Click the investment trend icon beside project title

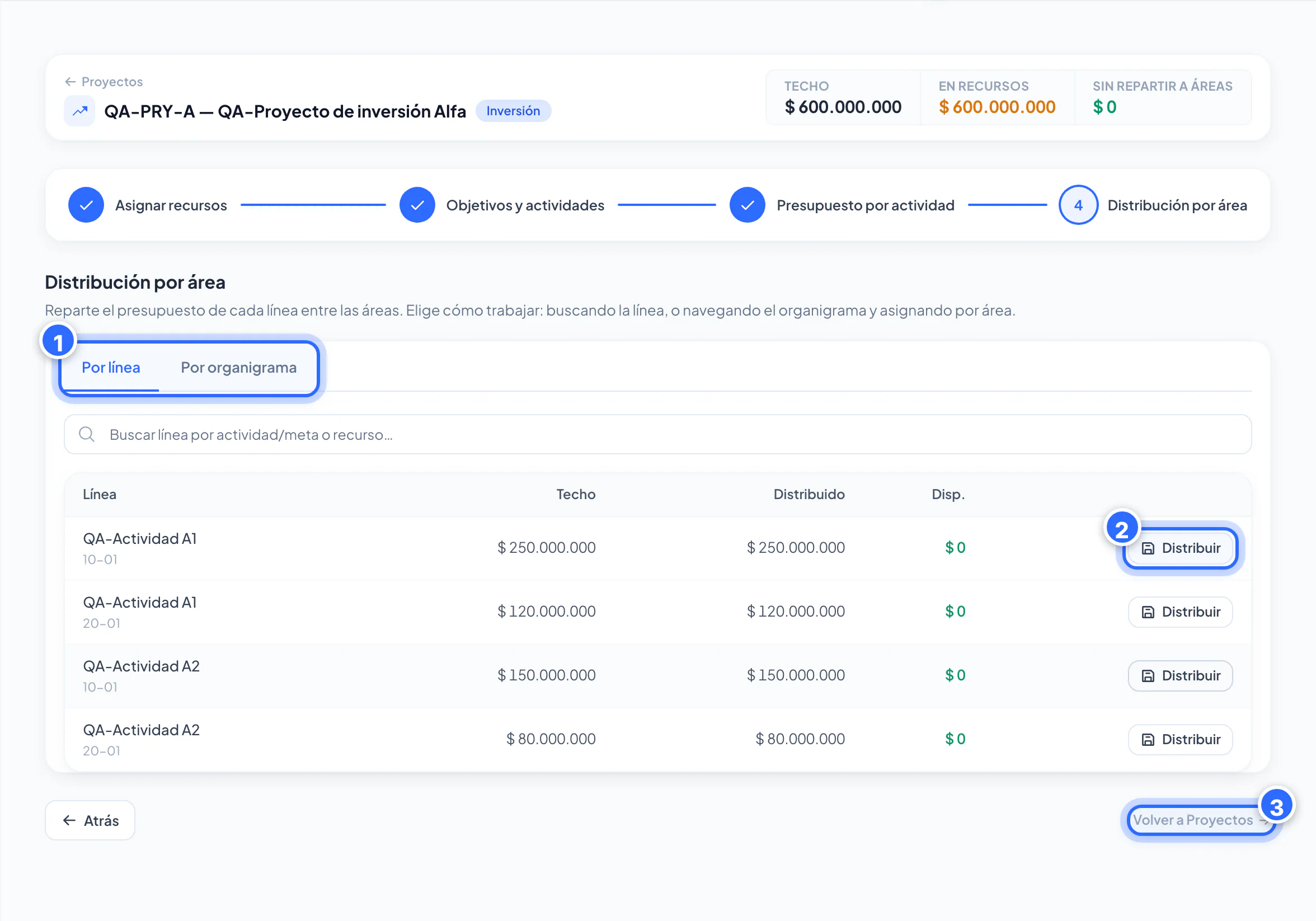click(79, 111)
